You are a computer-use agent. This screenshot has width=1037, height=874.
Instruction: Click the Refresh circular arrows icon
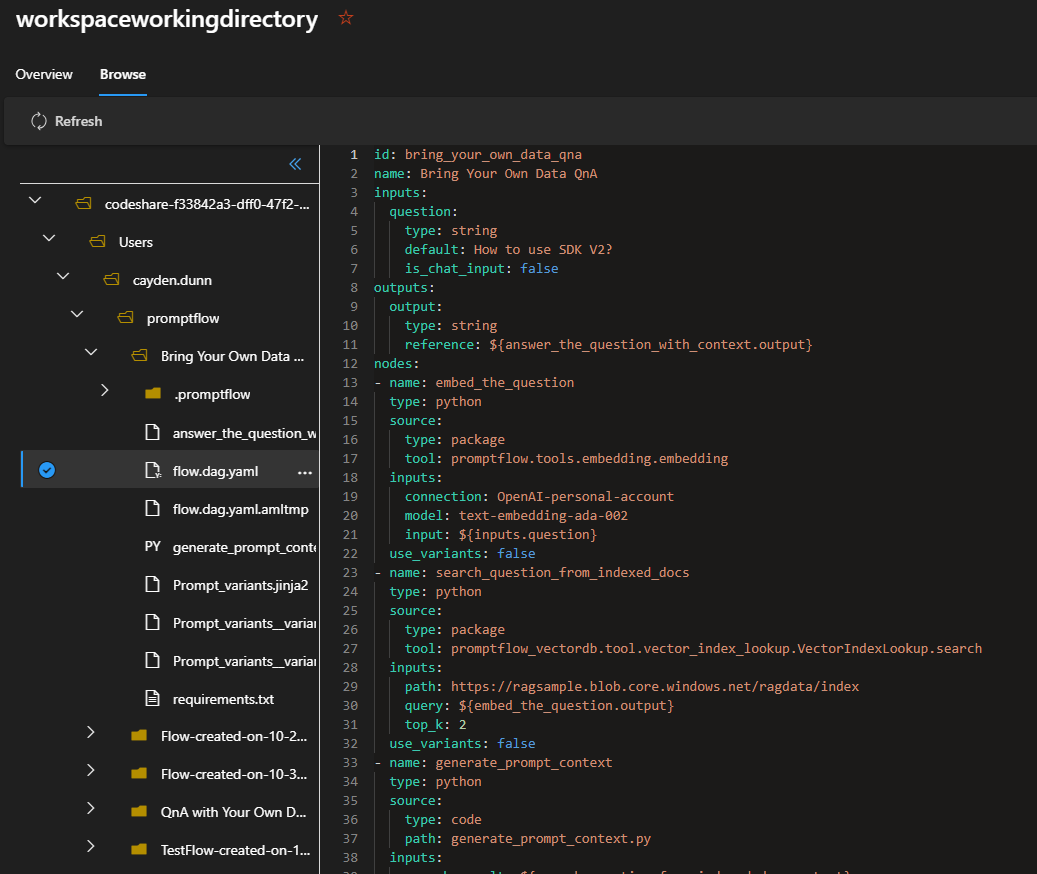pos(39,121)
